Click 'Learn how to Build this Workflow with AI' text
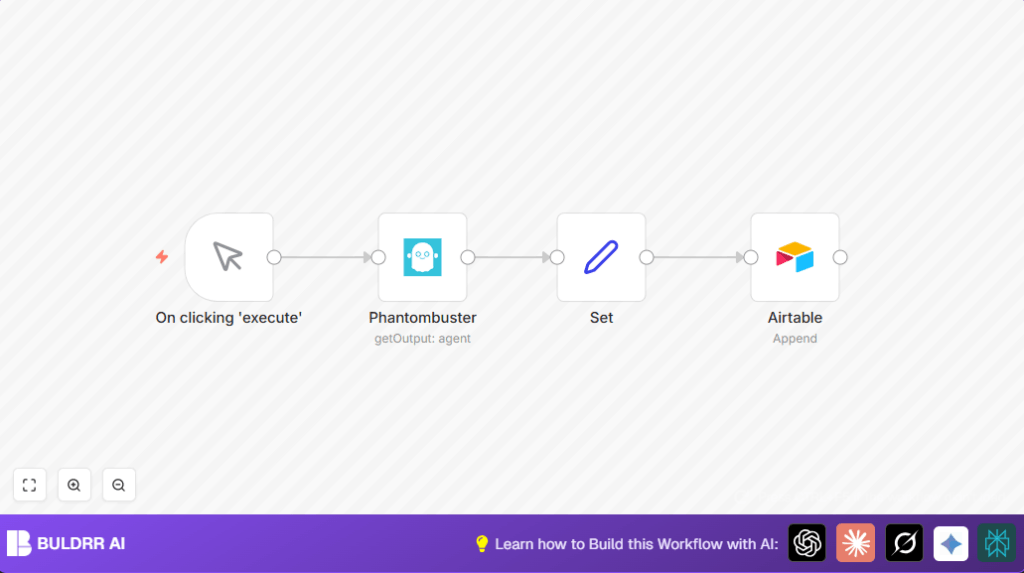 point(637,544)
